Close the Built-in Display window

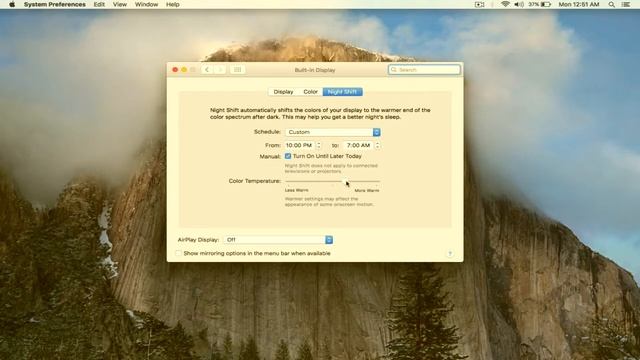click(175, 70)
